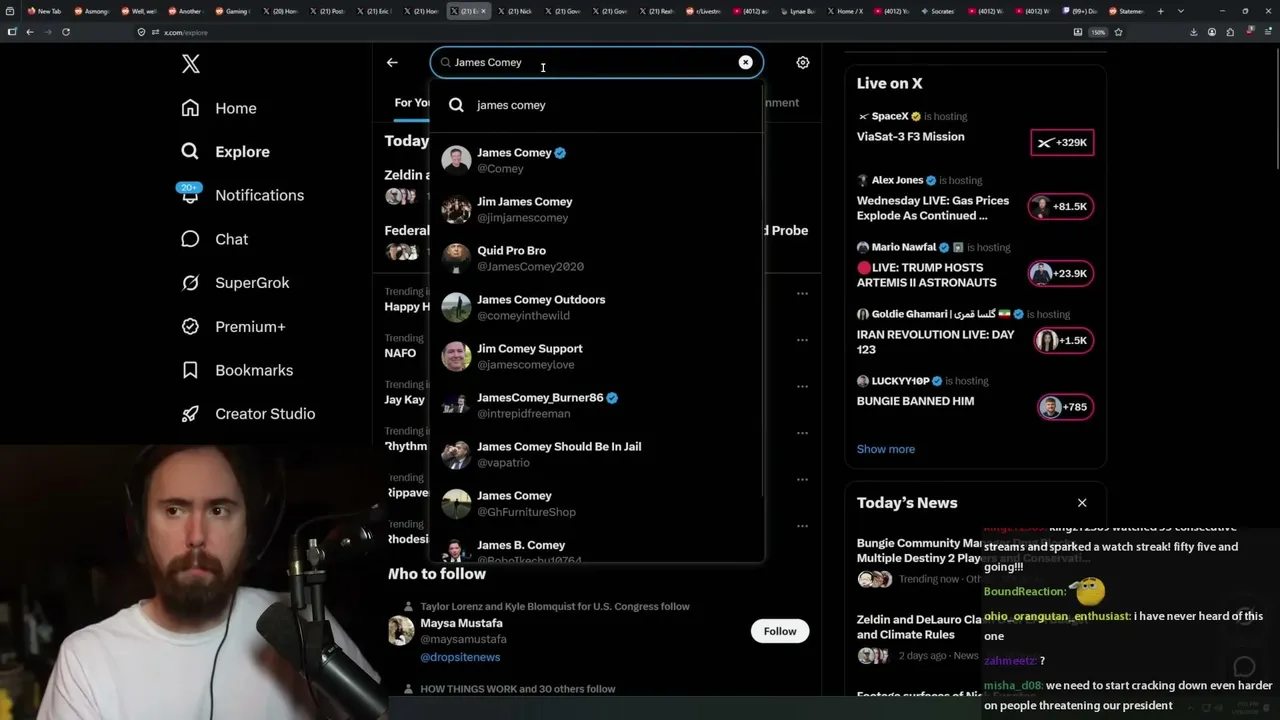Select Jim James Comey @jimjamescomey result
The height and width of the screenshot is (720, 1280).
(597, 209)
